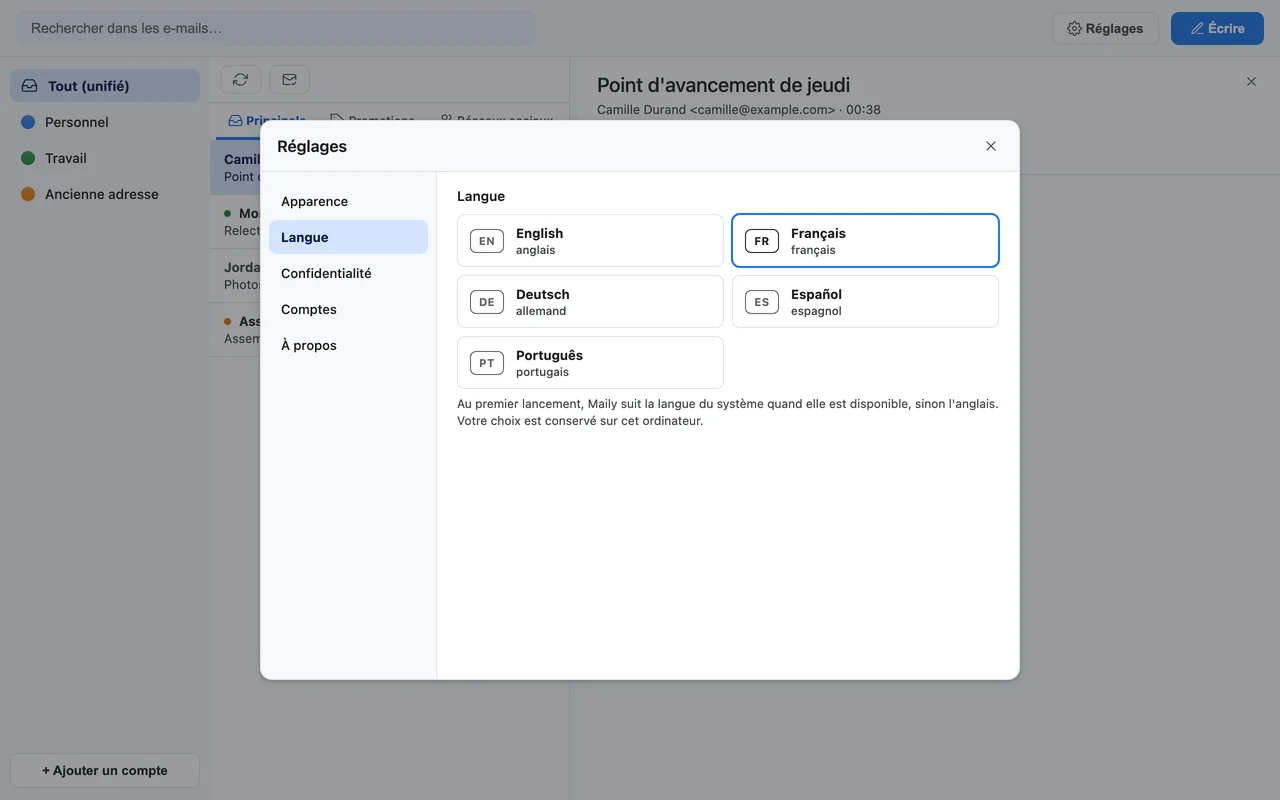Go to the Comptes settings section
This screenshot has width=1280, height=800.
[348, 309]
